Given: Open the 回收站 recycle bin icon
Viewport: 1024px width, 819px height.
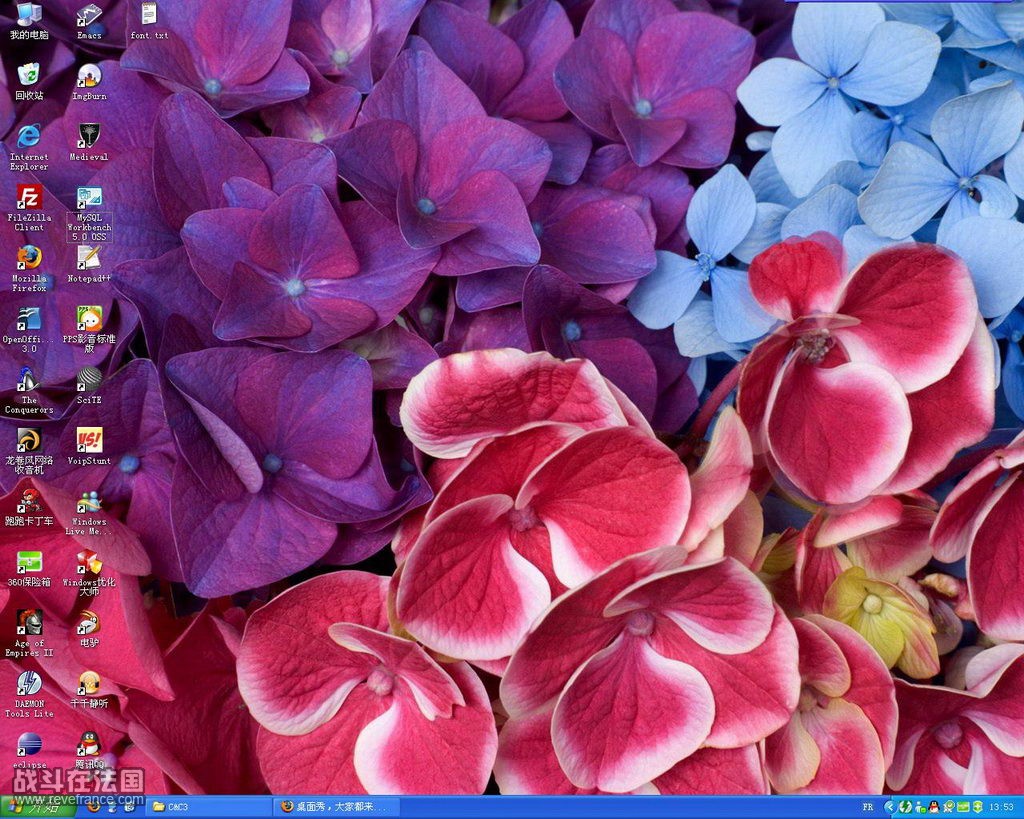Looking at the screenshot, I should coord(29,81).
